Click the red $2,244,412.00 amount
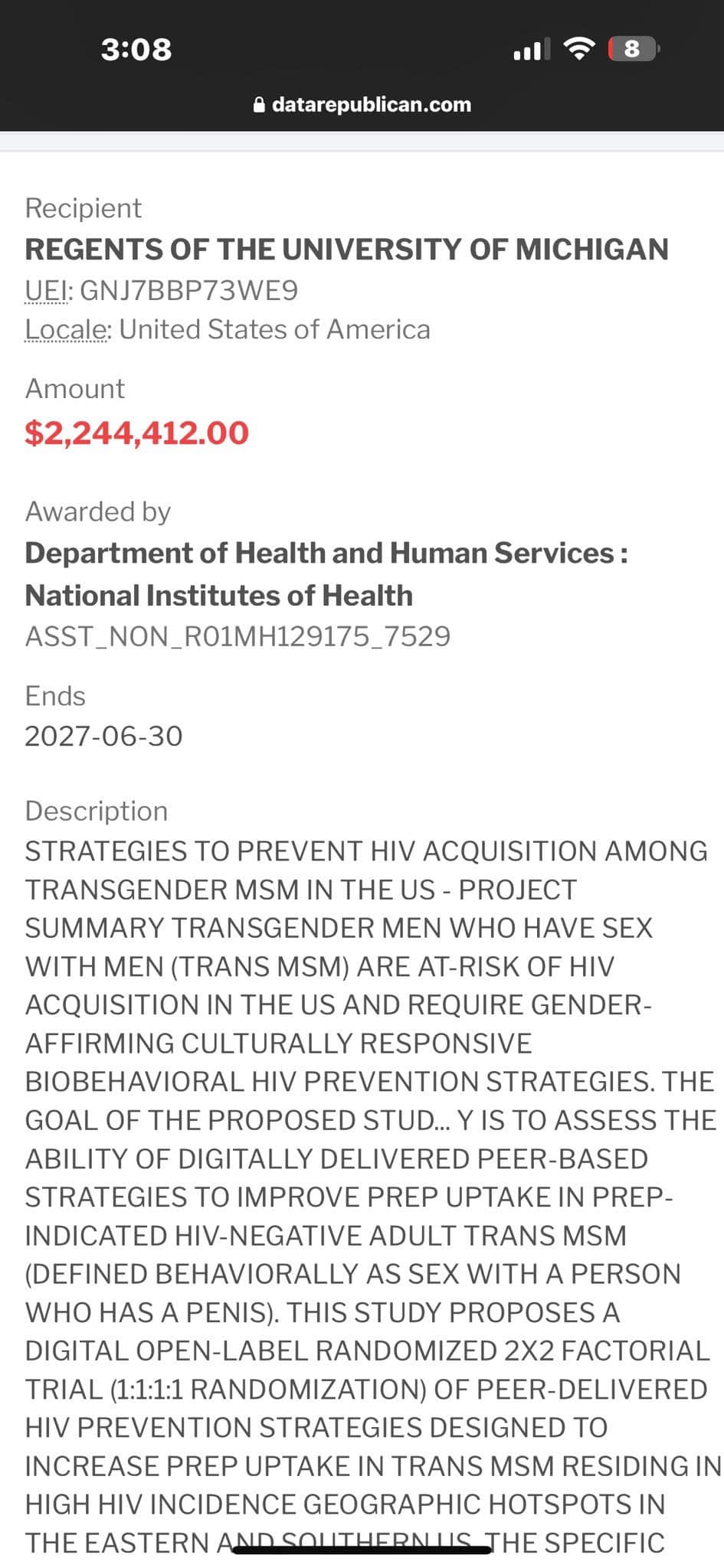 coord(137,433)
